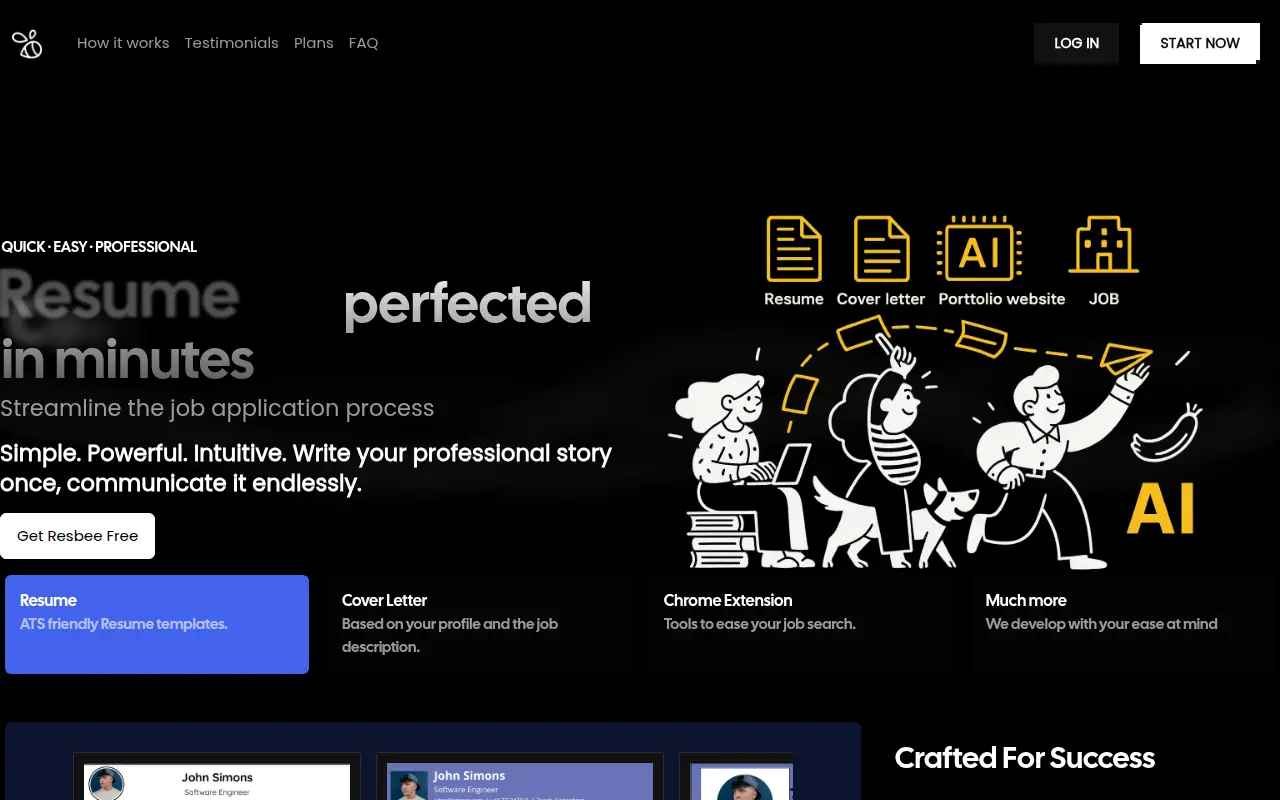The width and height of the screenshot is (1280, 800).
Task: Open the white John Simons resume template
Action: coord(217,777)
